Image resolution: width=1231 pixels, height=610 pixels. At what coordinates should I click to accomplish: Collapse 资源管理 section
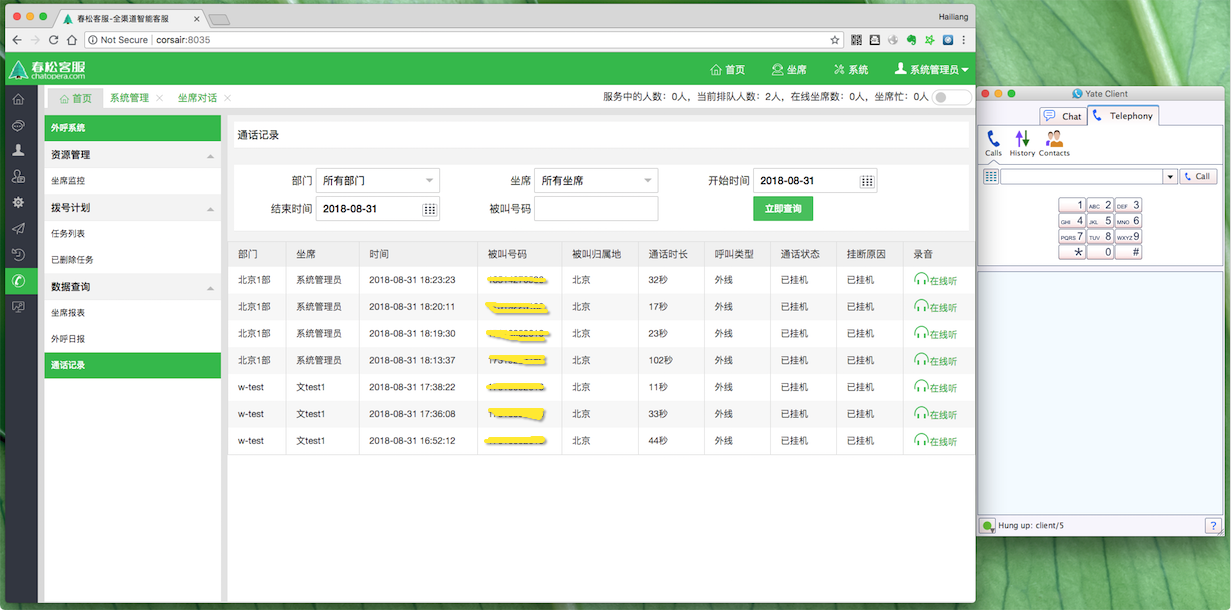coord(210,156)
